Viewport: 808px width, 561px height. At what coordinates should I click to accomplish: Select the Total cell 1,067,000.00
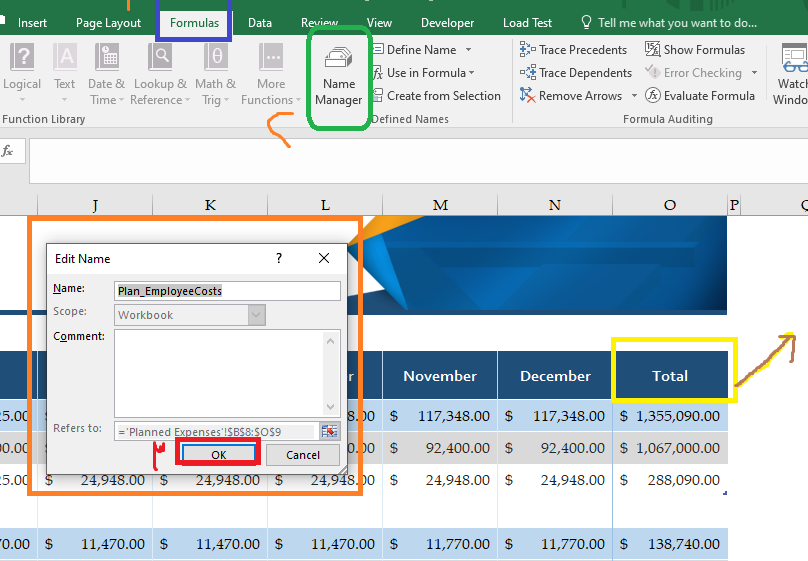670,448
